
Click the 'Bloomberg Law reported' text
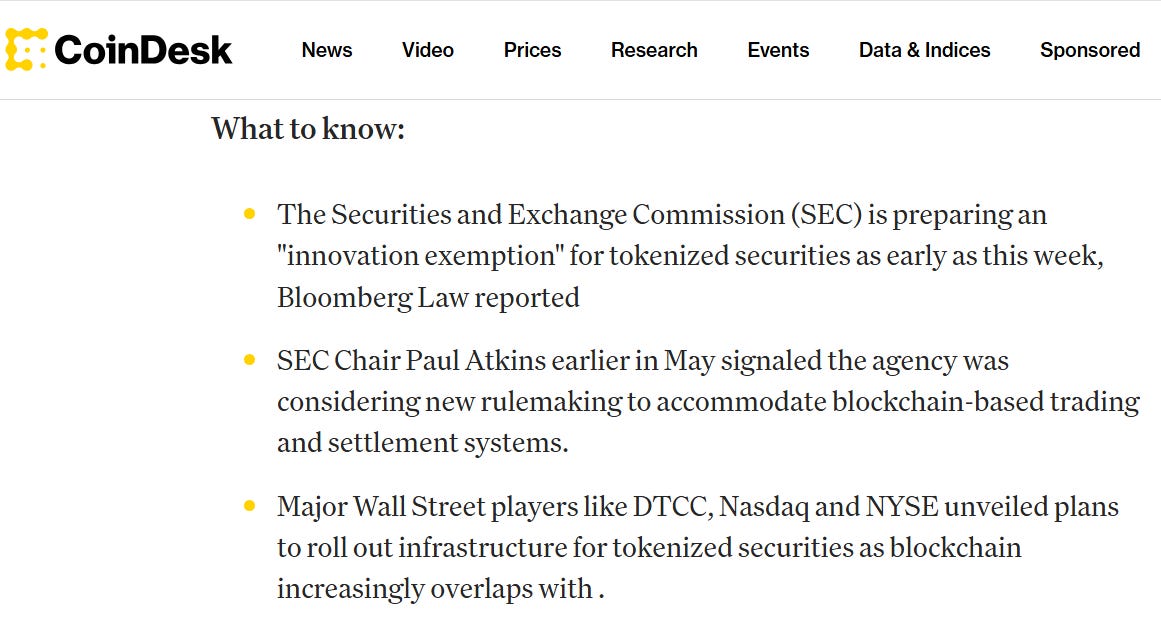[x=428, y=297]
